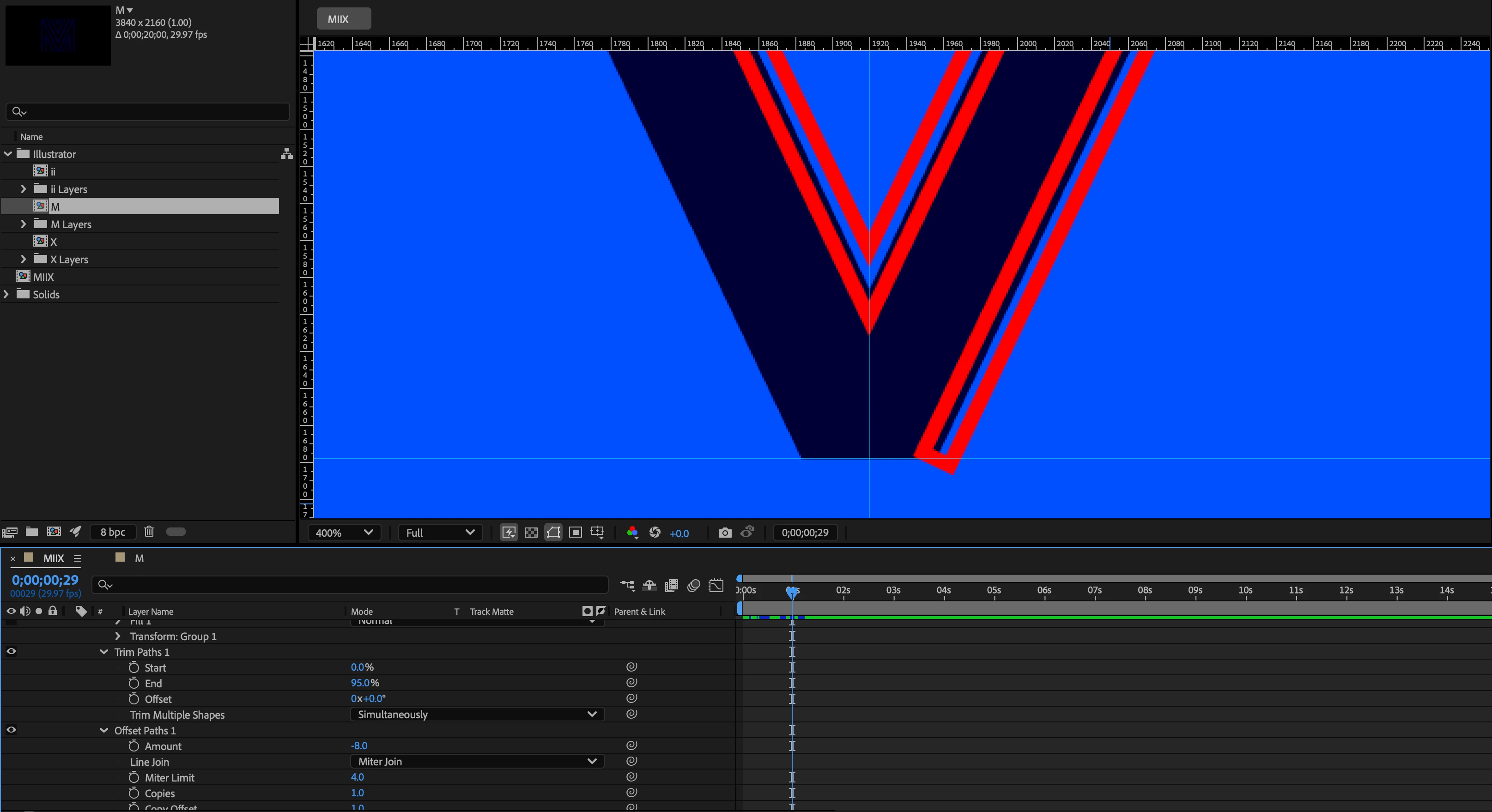Click the Interpret Footage icon
The width and height of the screenshot is (1492, 812).
(10, 532)
